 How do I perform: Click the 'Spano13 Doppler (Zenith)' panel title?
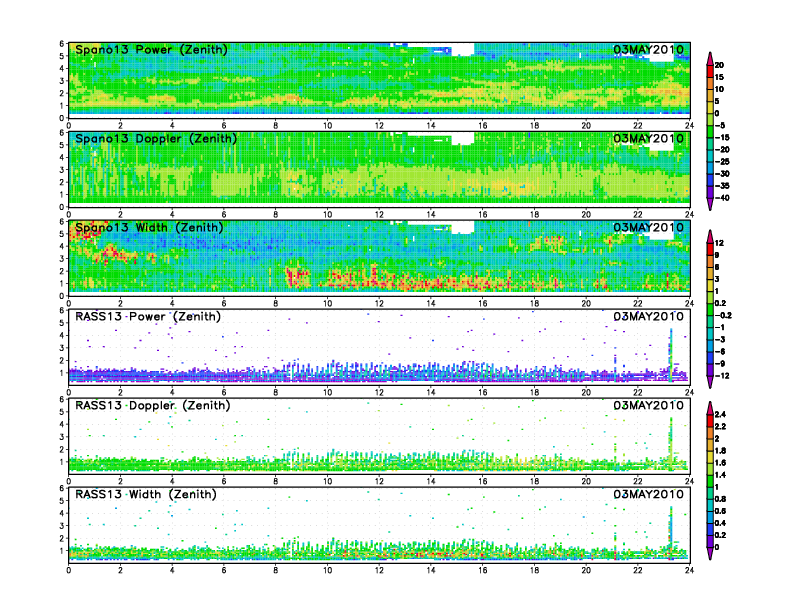pos(156,138)
